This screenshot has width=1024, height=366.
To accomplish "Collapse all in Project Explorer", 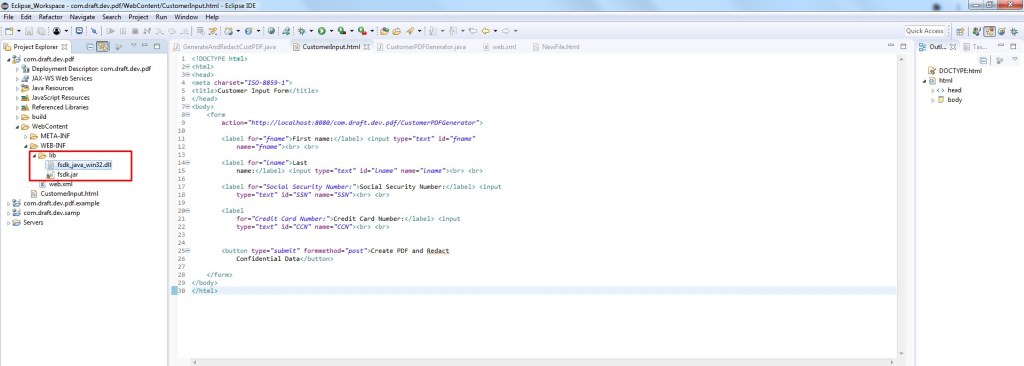I will tap(90, 46).
